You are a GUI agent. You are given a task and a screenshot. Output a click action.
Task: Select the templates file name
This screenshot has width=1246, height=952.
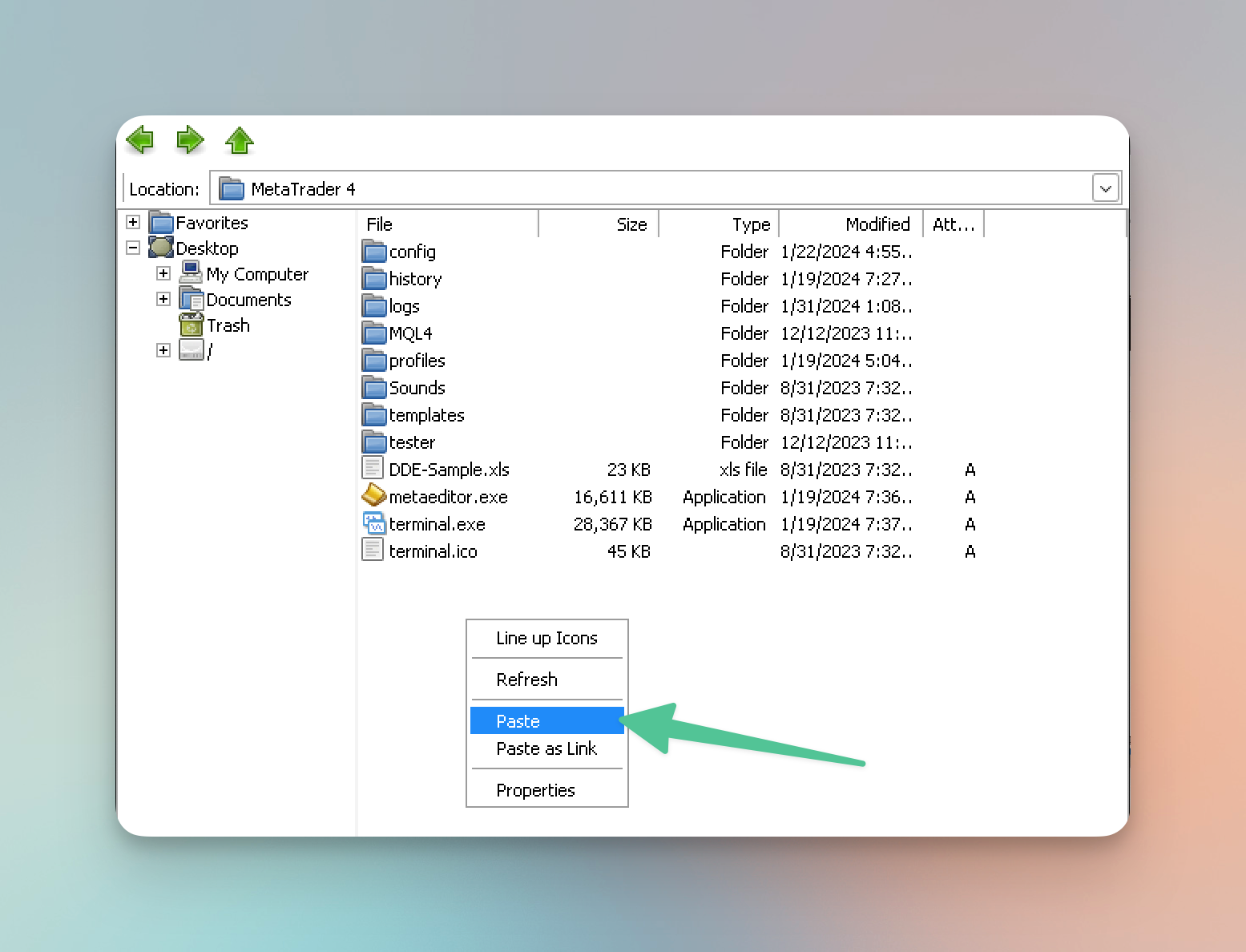427,415
